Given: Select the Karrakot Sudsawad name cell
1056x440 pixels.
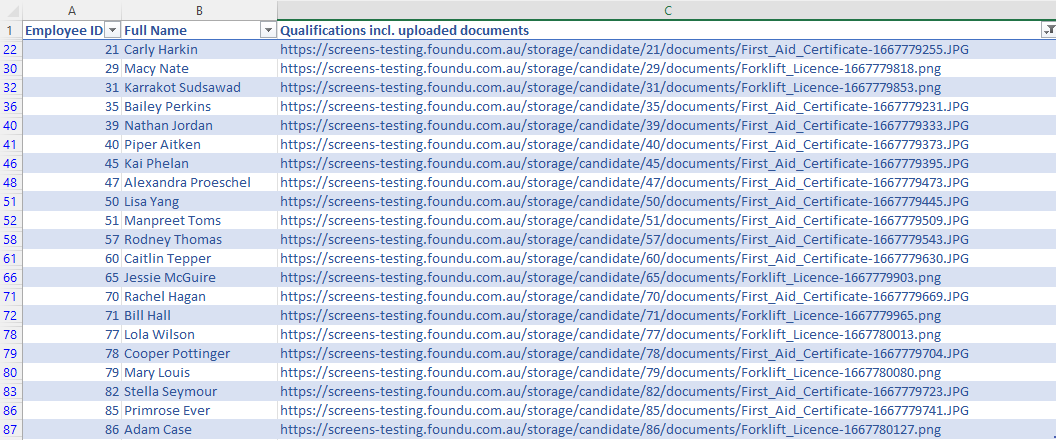Looking at the screenshot, I should (x=182, y=87).
